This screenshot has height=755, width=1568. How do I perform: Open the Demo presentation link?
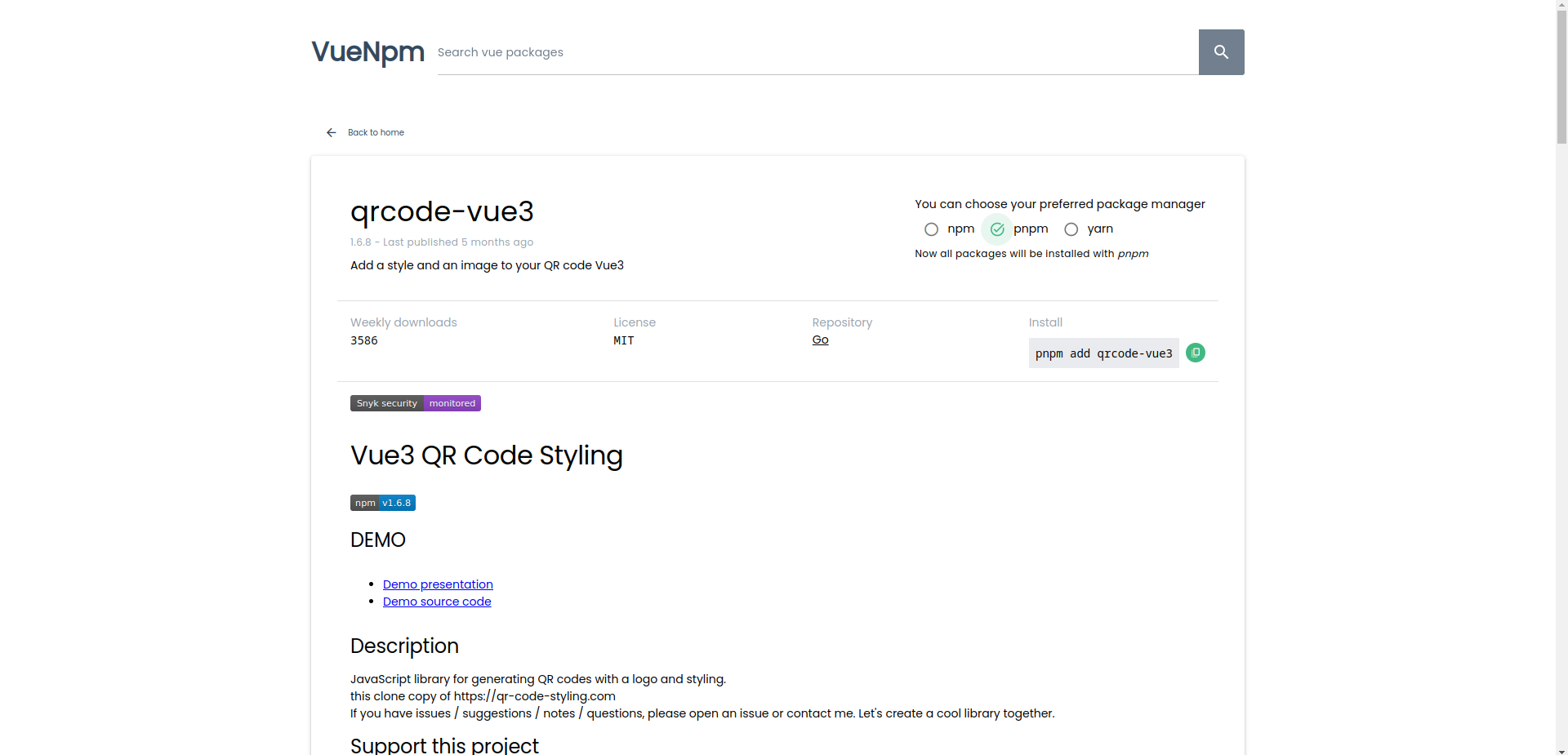438,584
